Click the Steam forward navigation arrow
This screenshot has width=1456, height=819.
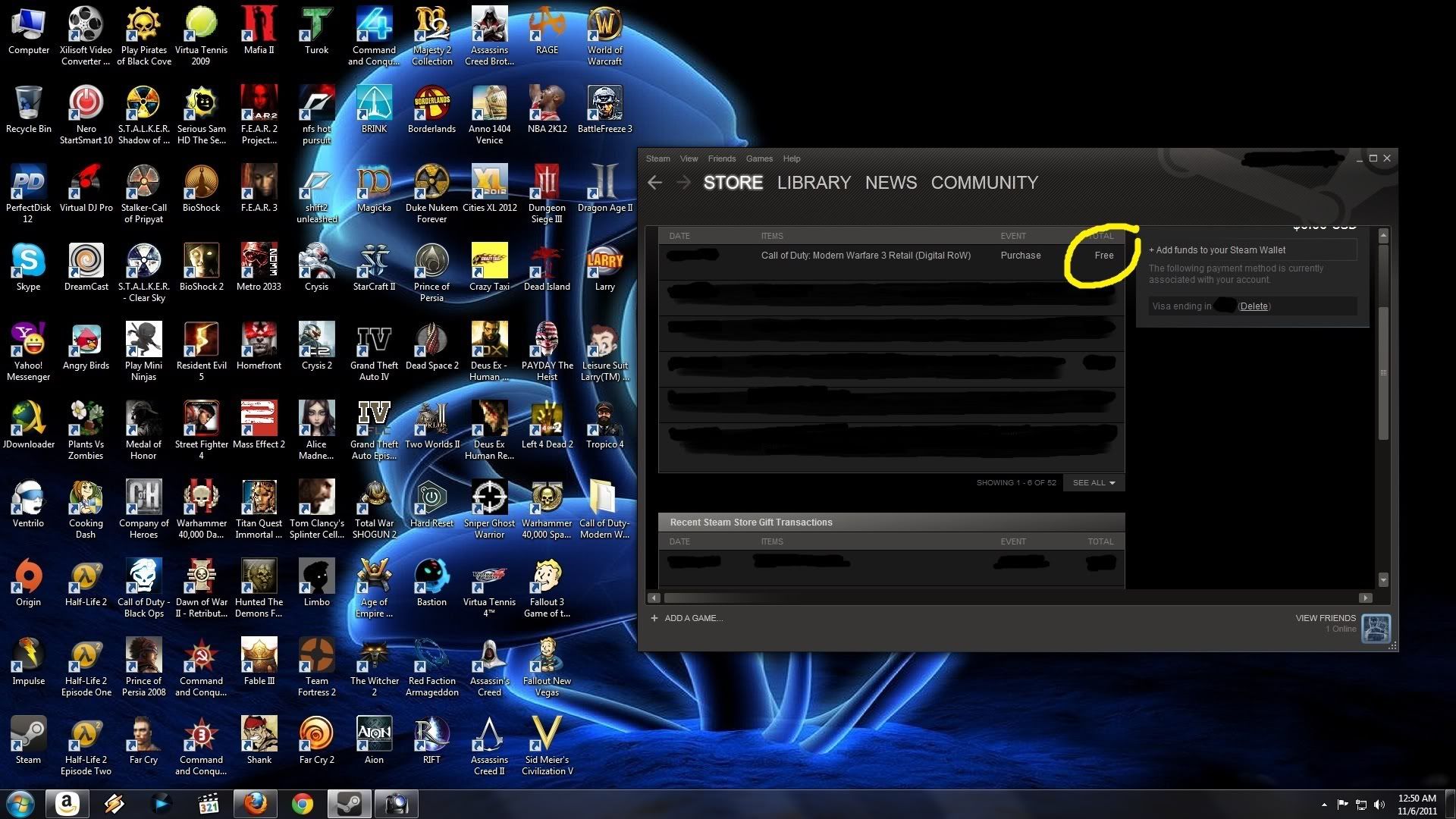(683, 183)
